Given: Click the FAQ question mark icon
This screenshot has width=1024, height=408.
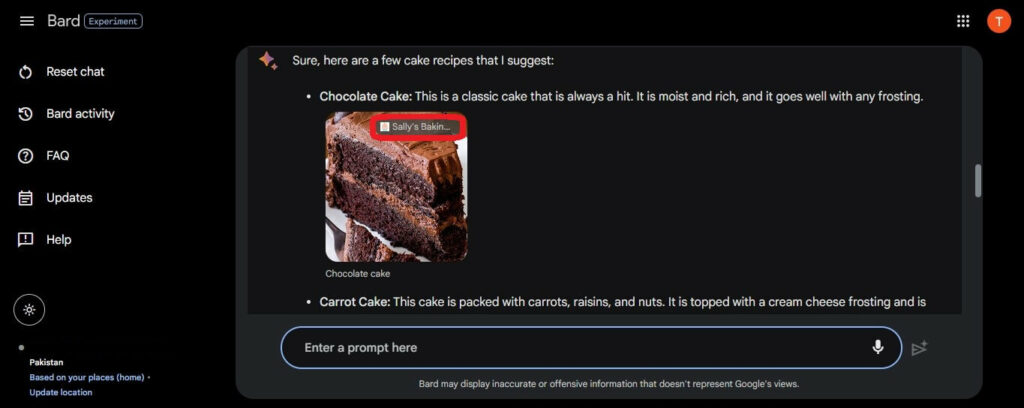Looking at the screenshot, I should (25, 156).
